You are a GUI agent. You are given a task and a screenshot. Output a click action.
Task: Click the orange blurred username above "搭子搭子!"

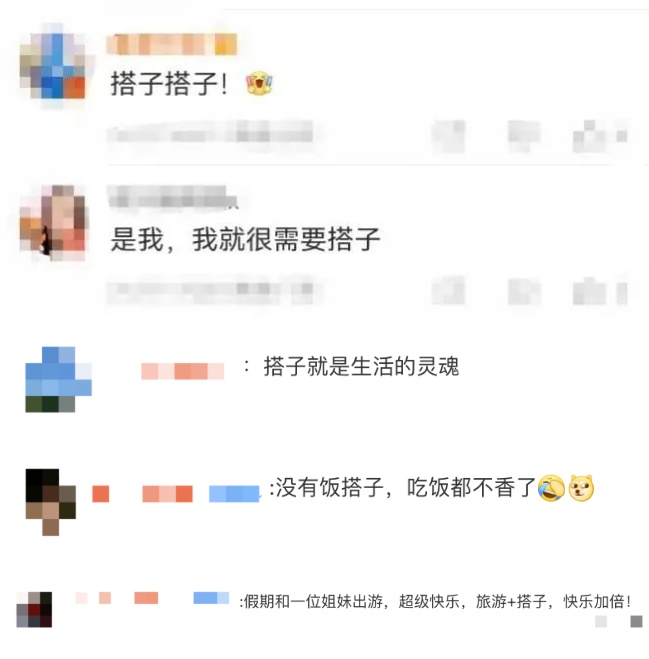(x=171, y=45)
